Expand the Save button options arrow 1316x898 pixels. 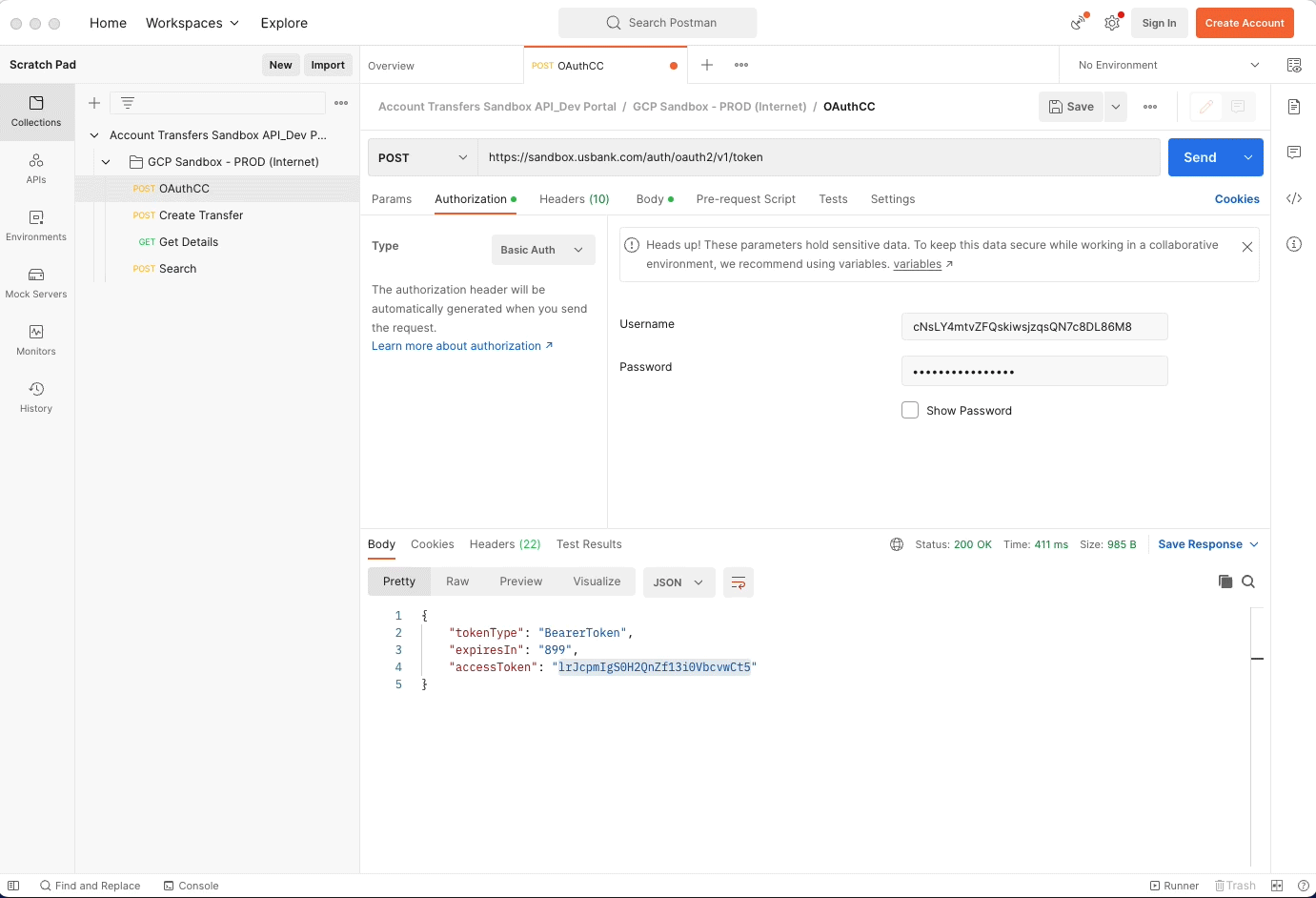[1116, 107]
